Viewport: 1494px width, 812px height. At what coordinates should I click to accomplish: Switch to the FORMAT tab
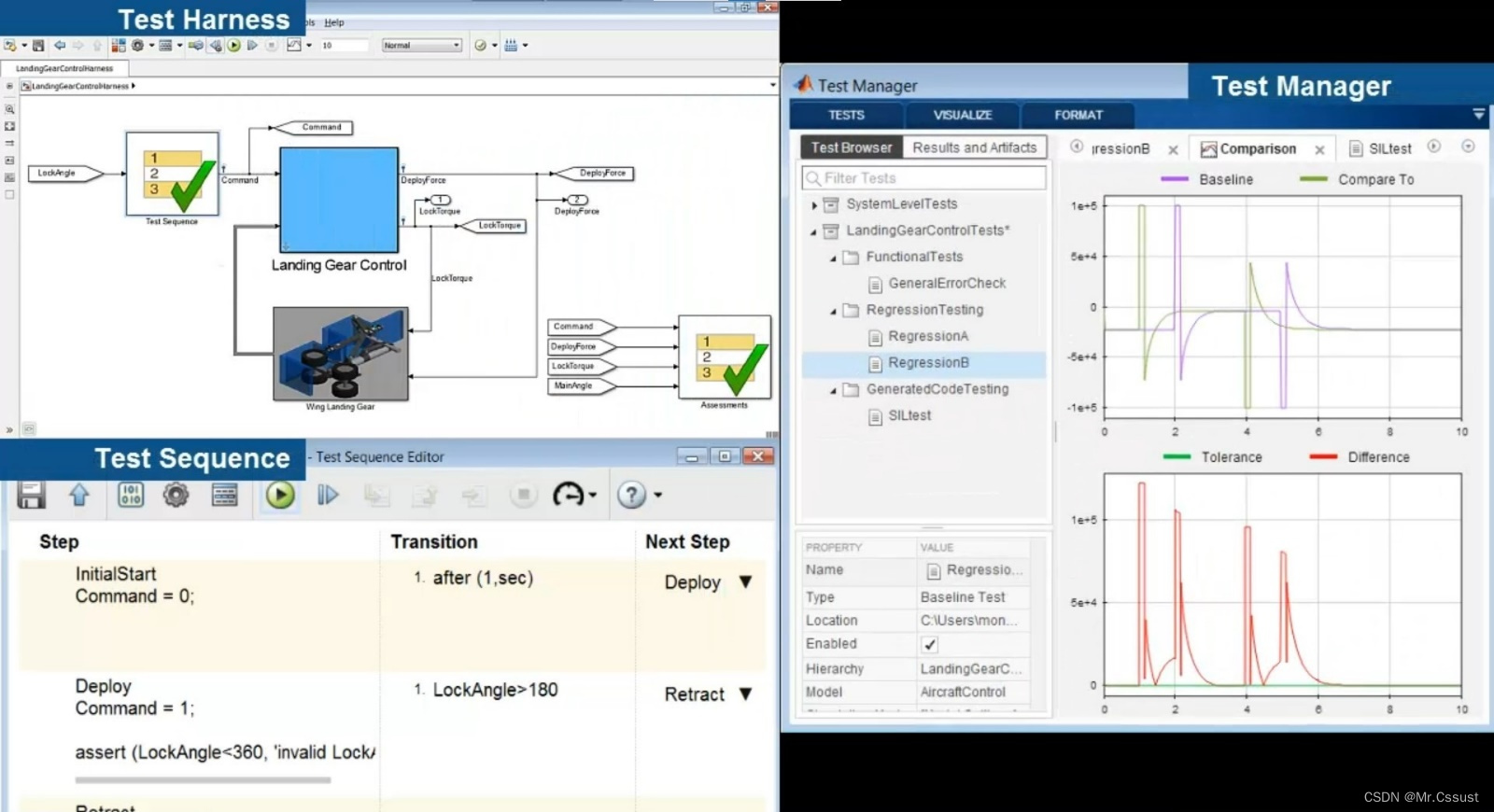click(1078, 115)
